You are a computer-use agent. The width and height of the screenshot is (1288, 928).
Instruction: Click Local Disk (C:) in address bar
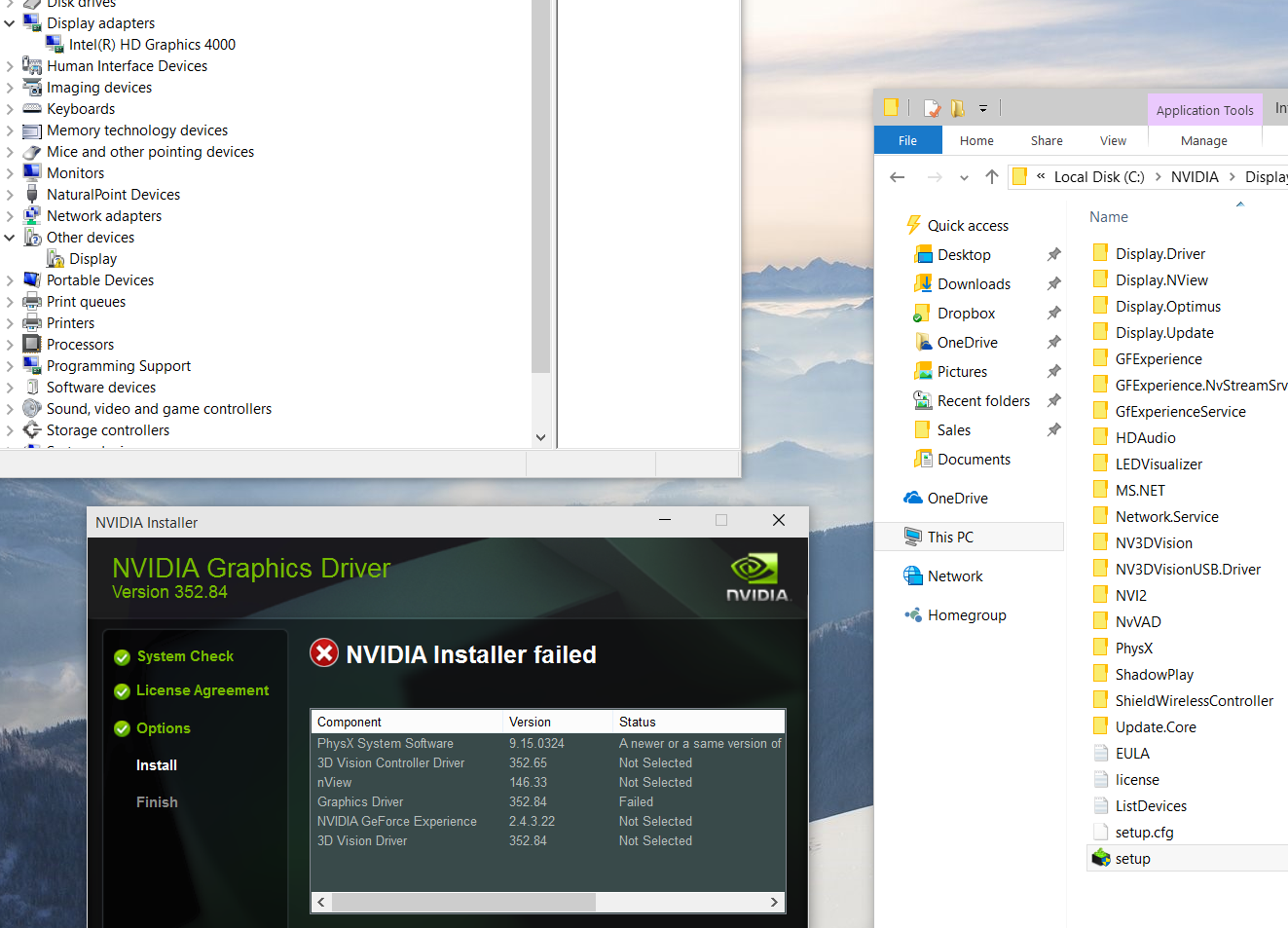[x=1099, y=176]
